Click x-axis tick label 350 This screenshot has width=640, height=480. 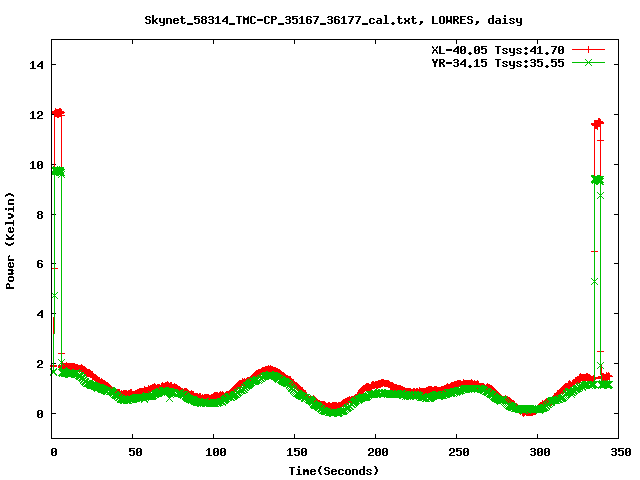click(x=620, y=452)
